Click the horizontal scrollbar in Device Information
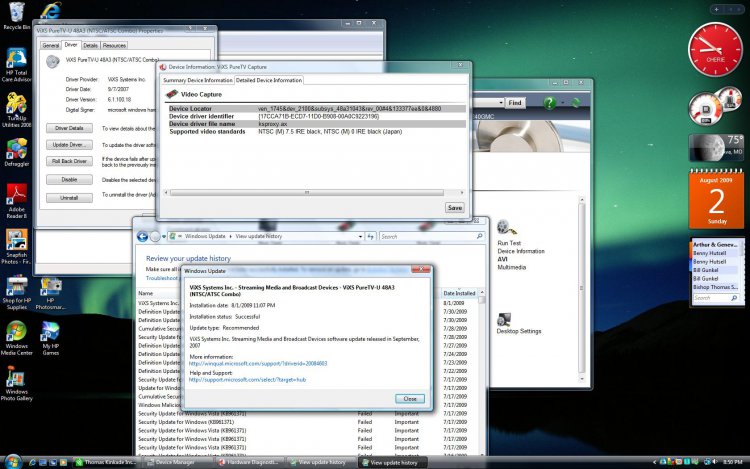 point(310,191)
